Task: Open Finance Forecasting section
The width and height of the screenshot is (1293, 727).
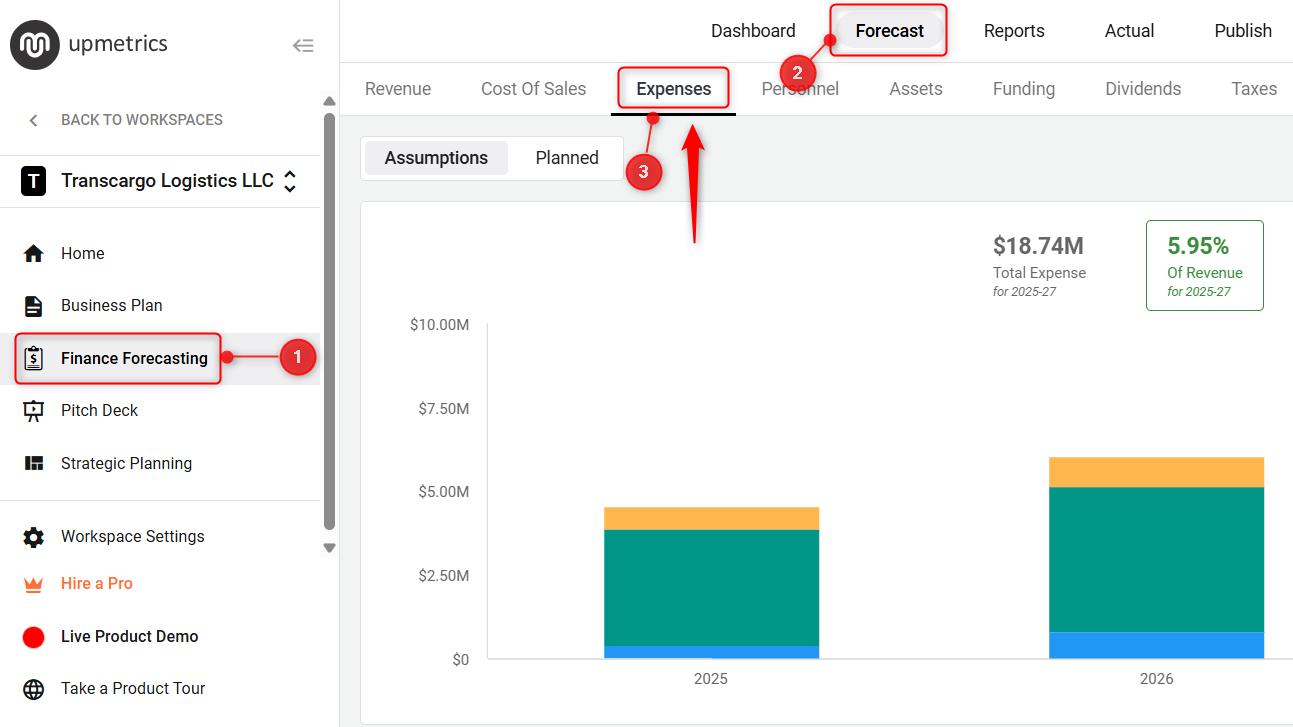Action: coord(134,358)
